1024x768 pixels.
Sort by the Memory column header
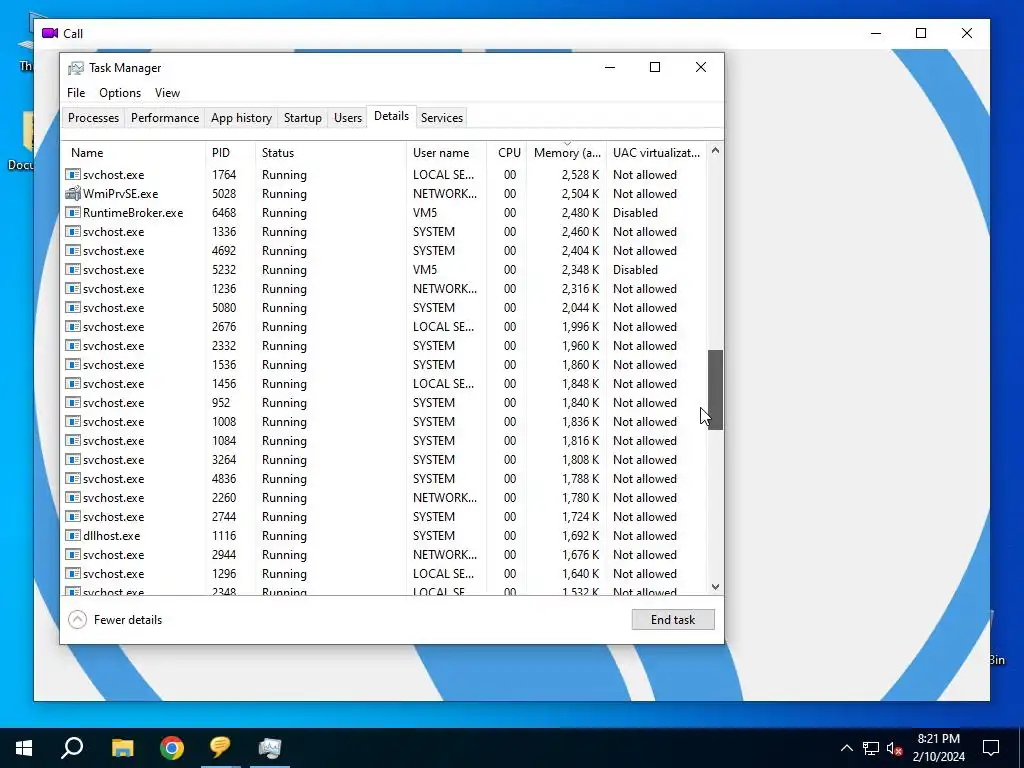[x=566, y=153]
